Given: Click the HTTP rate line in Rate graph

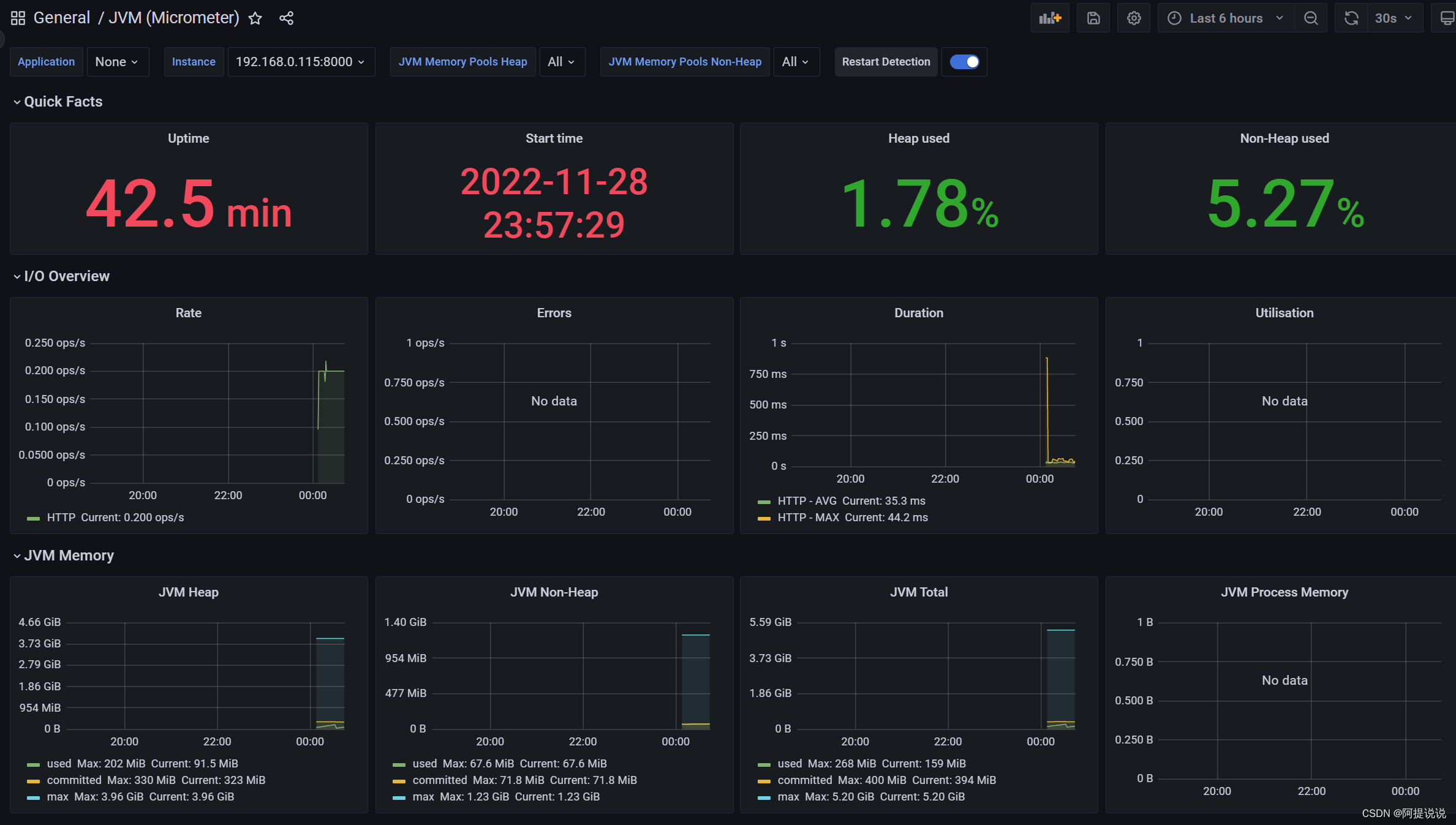Looking at the screenshot, I should click(x=334, y=371).
